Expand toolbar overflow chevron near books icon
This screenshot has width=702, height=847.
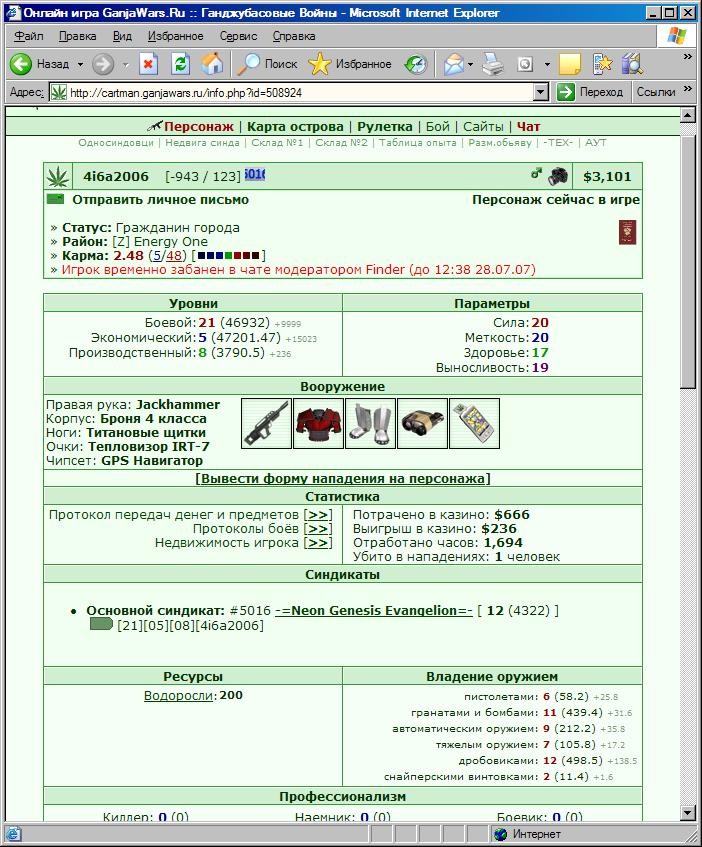click(x=687, y=56)
